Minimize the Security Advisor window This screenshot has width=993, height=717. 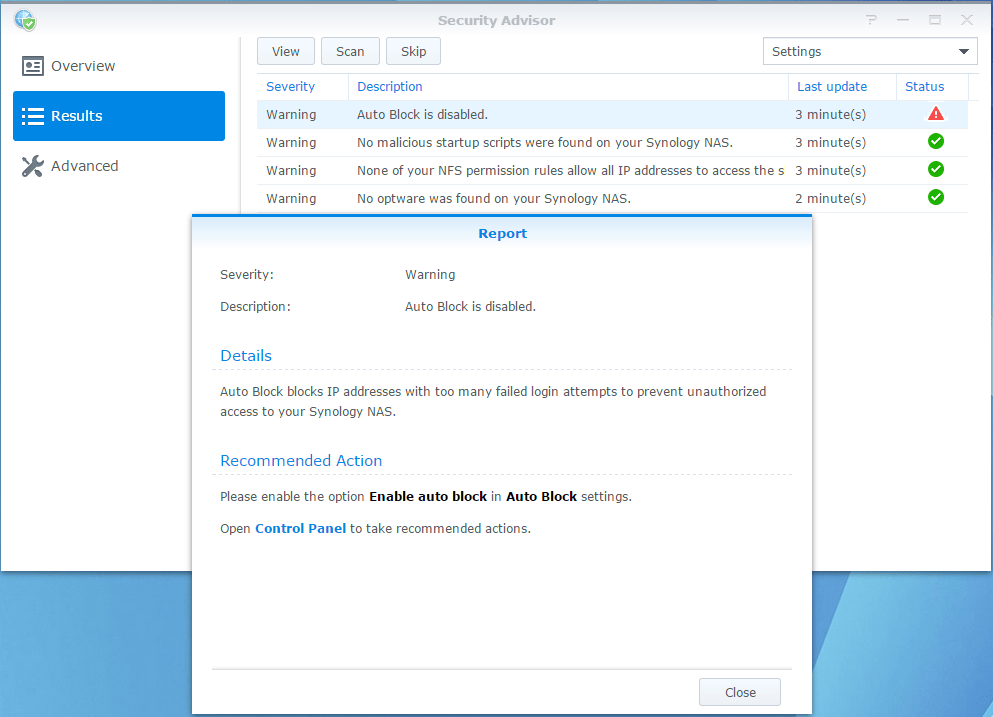click(x=903, y=20)
